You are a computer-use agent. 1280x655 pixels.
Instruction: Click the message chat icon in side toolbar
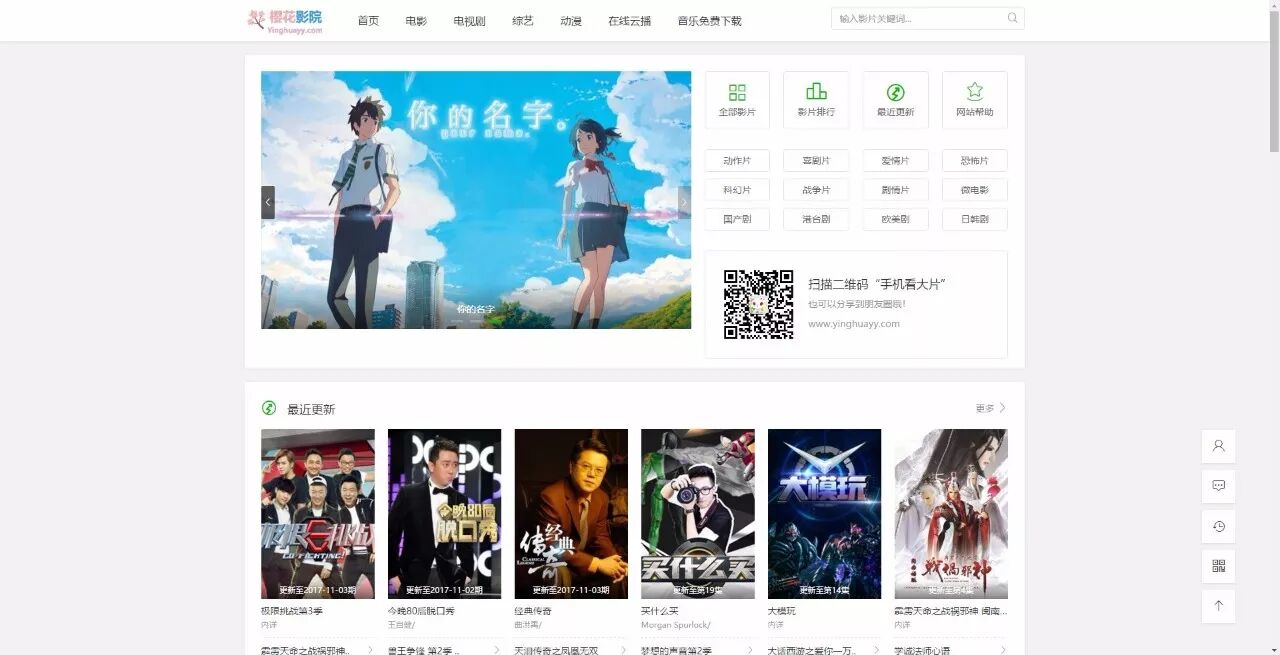tap(1218, 486)
